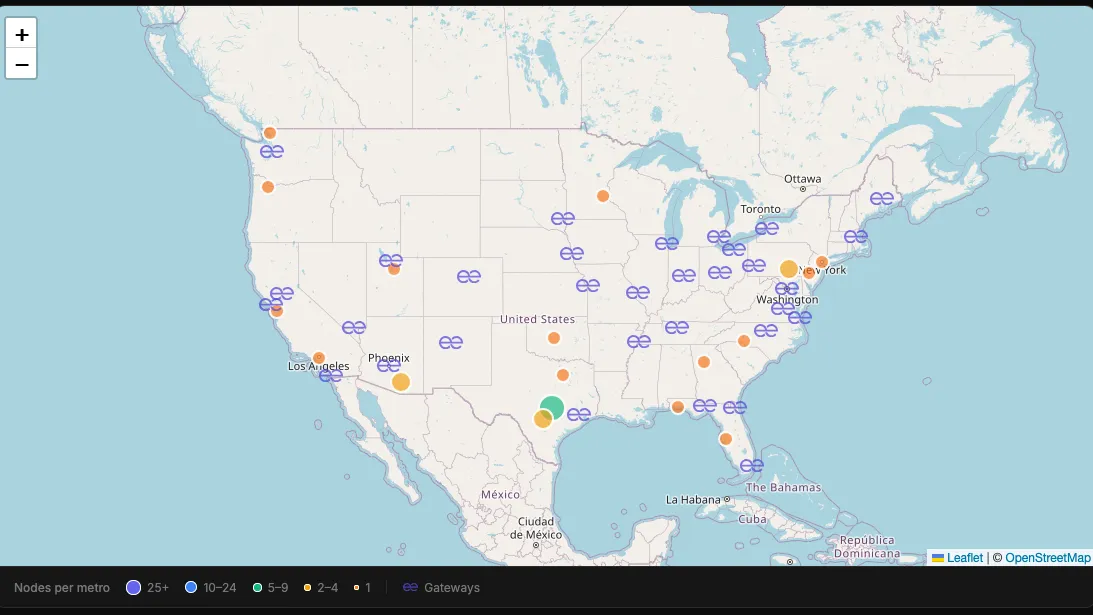Click the Gateways legend icon

411,587
